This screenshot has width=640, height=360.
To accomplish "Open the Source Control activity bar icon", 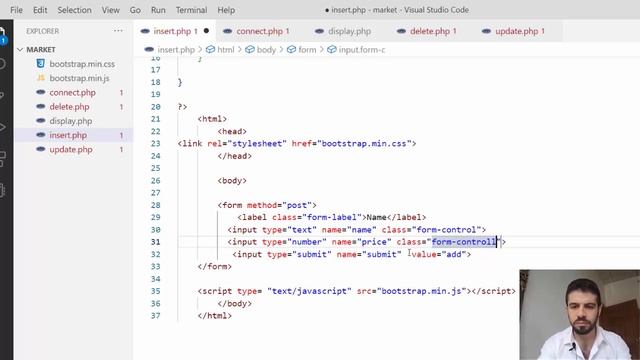I will coord(2,96).
